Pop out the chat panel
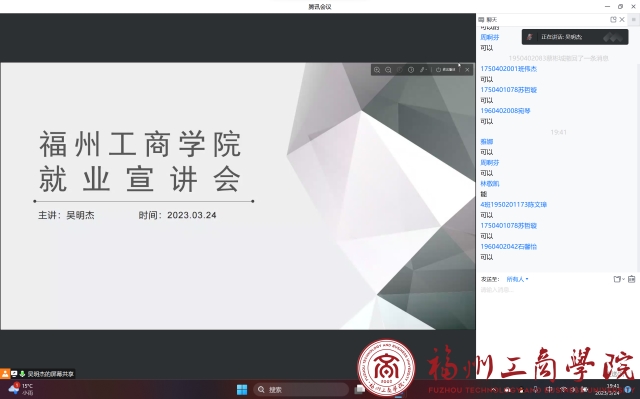 tap(613, 20)
